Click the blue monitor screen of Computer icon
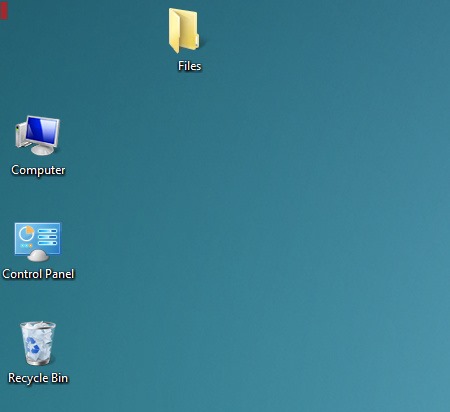The width and height of the screenshot is (450, 412). point(42,131)
